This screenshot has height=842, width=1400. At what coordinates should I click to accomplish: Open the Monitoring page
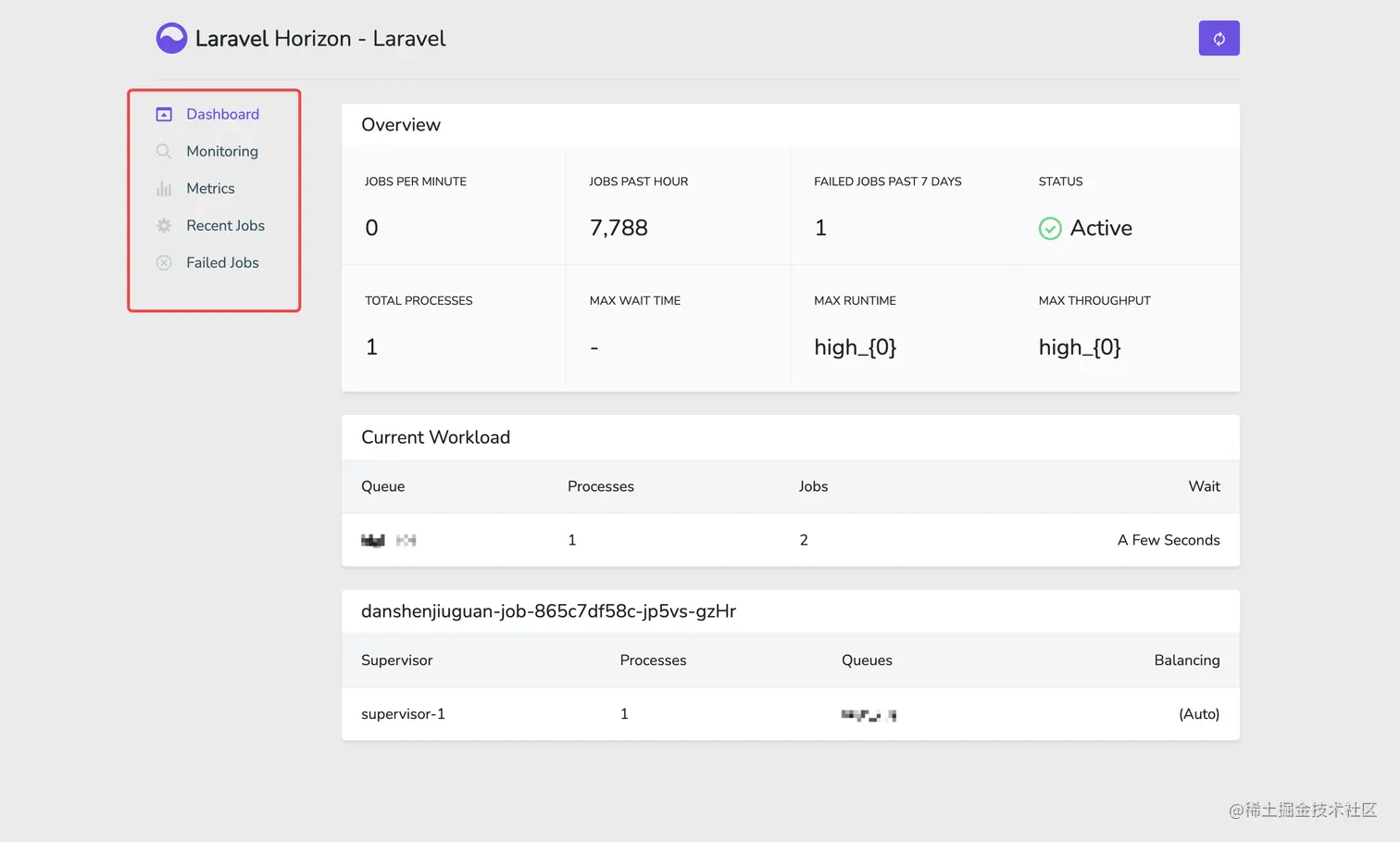(x=222, y=151)
